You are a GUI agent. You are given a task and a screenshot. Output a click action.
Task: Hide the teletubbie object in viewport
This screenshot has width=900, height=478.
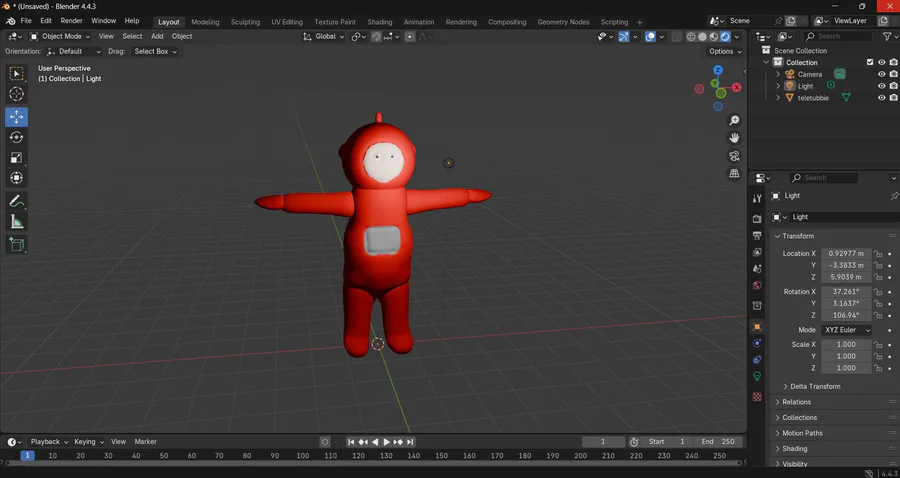(x=882, y=98)
